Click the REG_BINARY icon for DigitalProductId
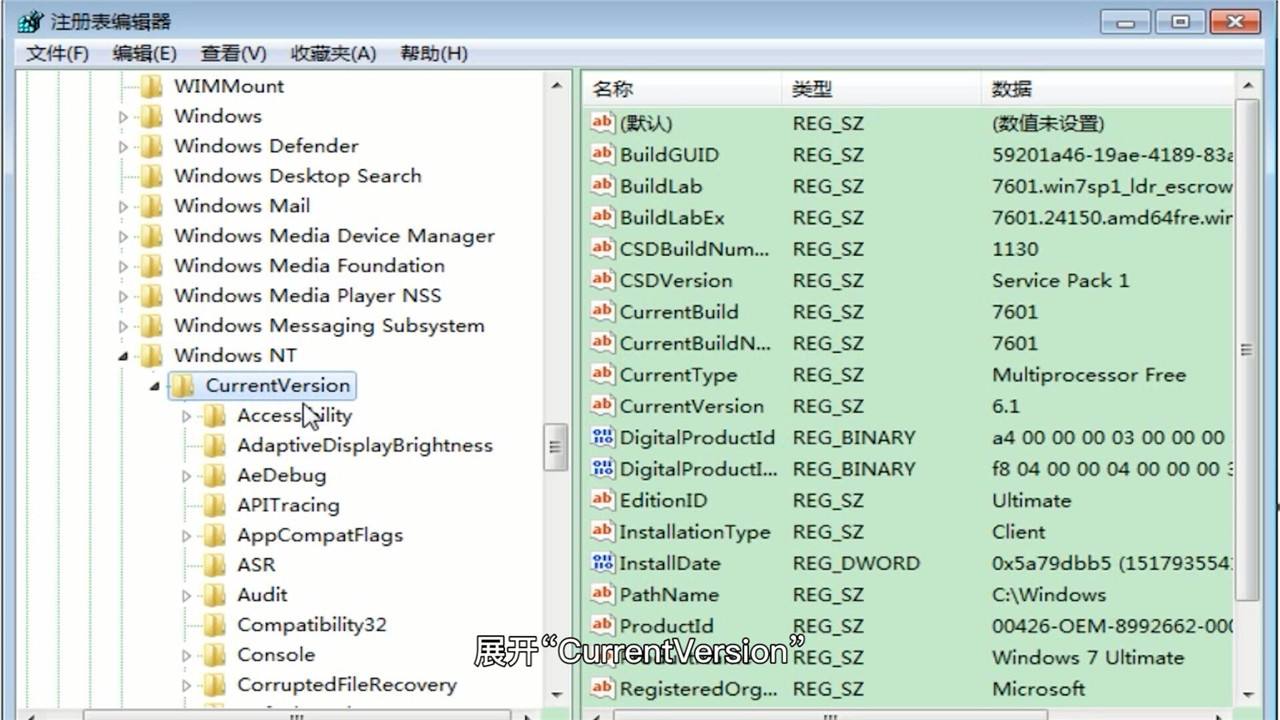The width and height of the screenshot is (1280, 720). tap(602, 437)
